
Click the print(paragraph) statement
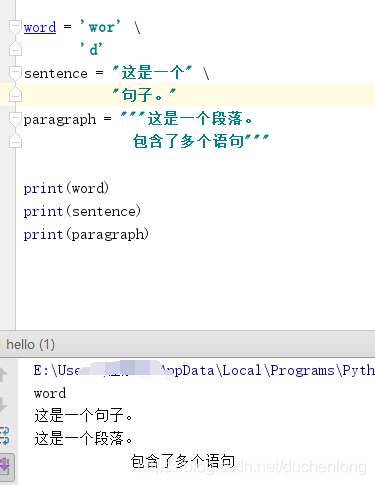86,235
